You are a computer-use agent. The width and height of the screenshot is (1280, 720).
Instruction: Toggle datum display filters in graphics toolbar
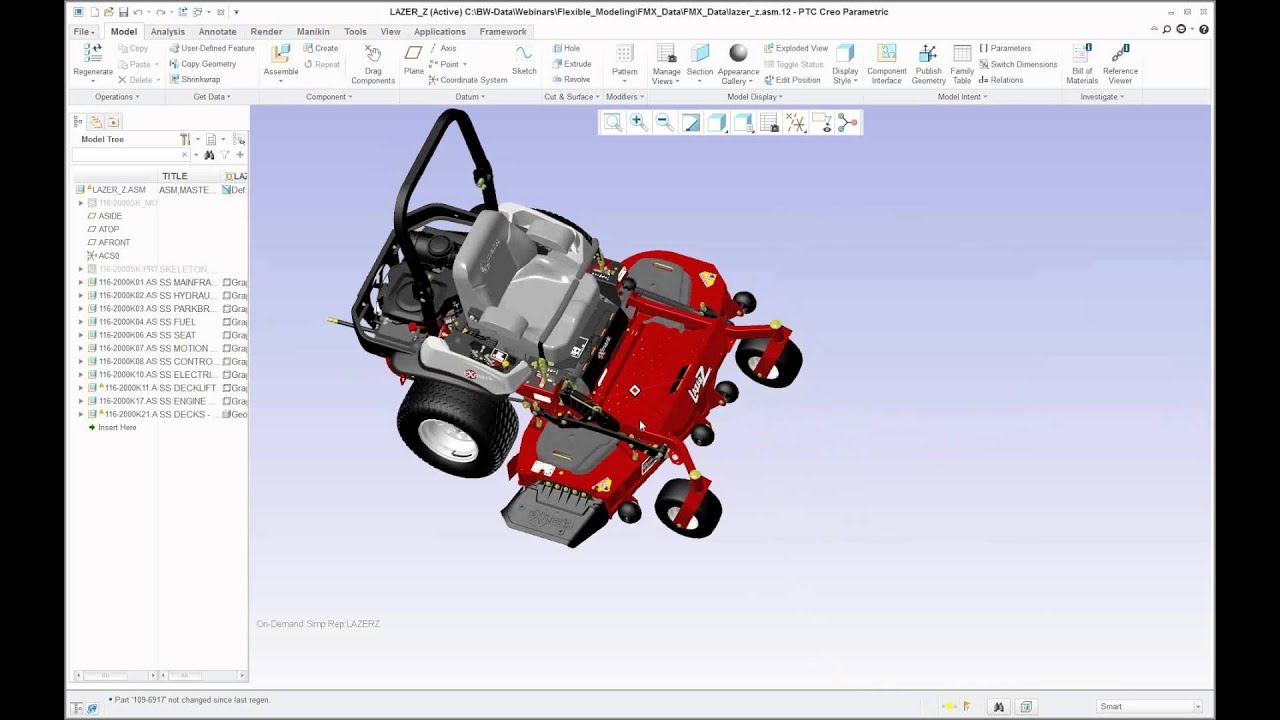click(796, 122)
